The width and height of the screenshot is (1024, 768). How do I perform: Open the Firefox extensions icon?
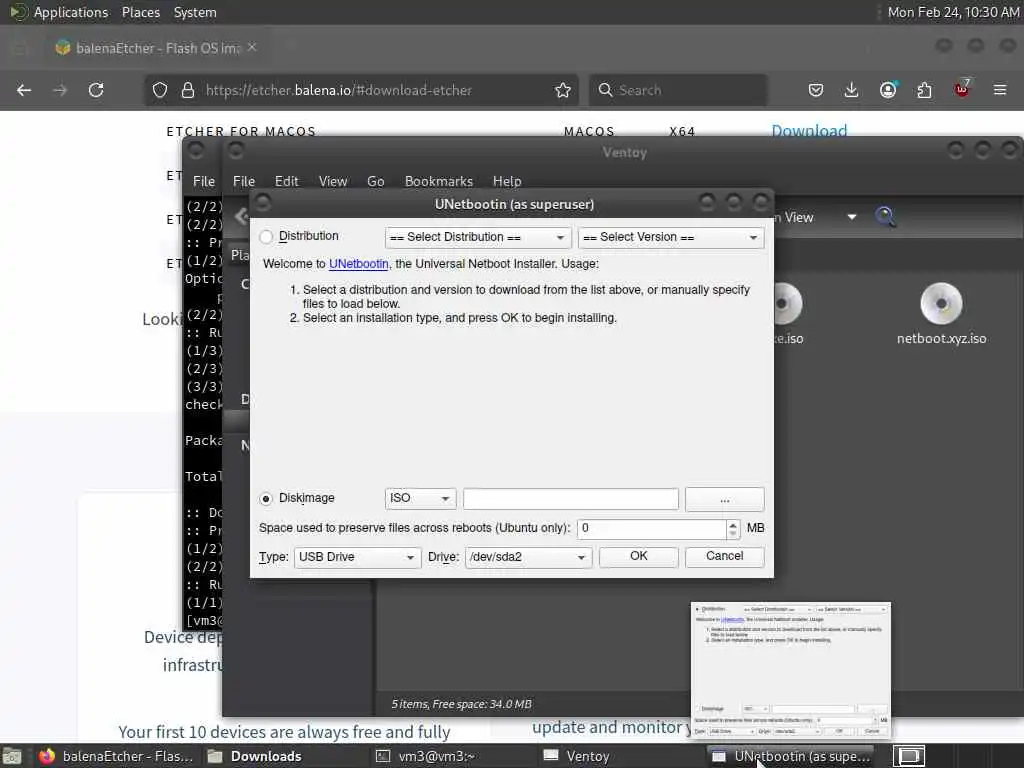tap(924, 90)
